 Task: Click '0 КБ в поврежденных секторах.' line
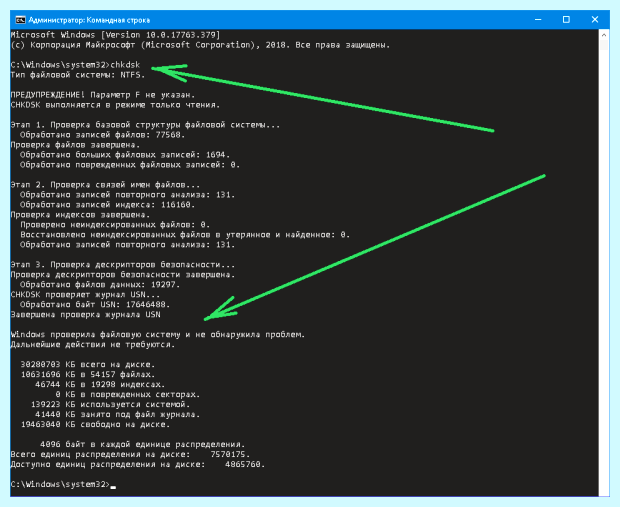[x=127, y=394]
